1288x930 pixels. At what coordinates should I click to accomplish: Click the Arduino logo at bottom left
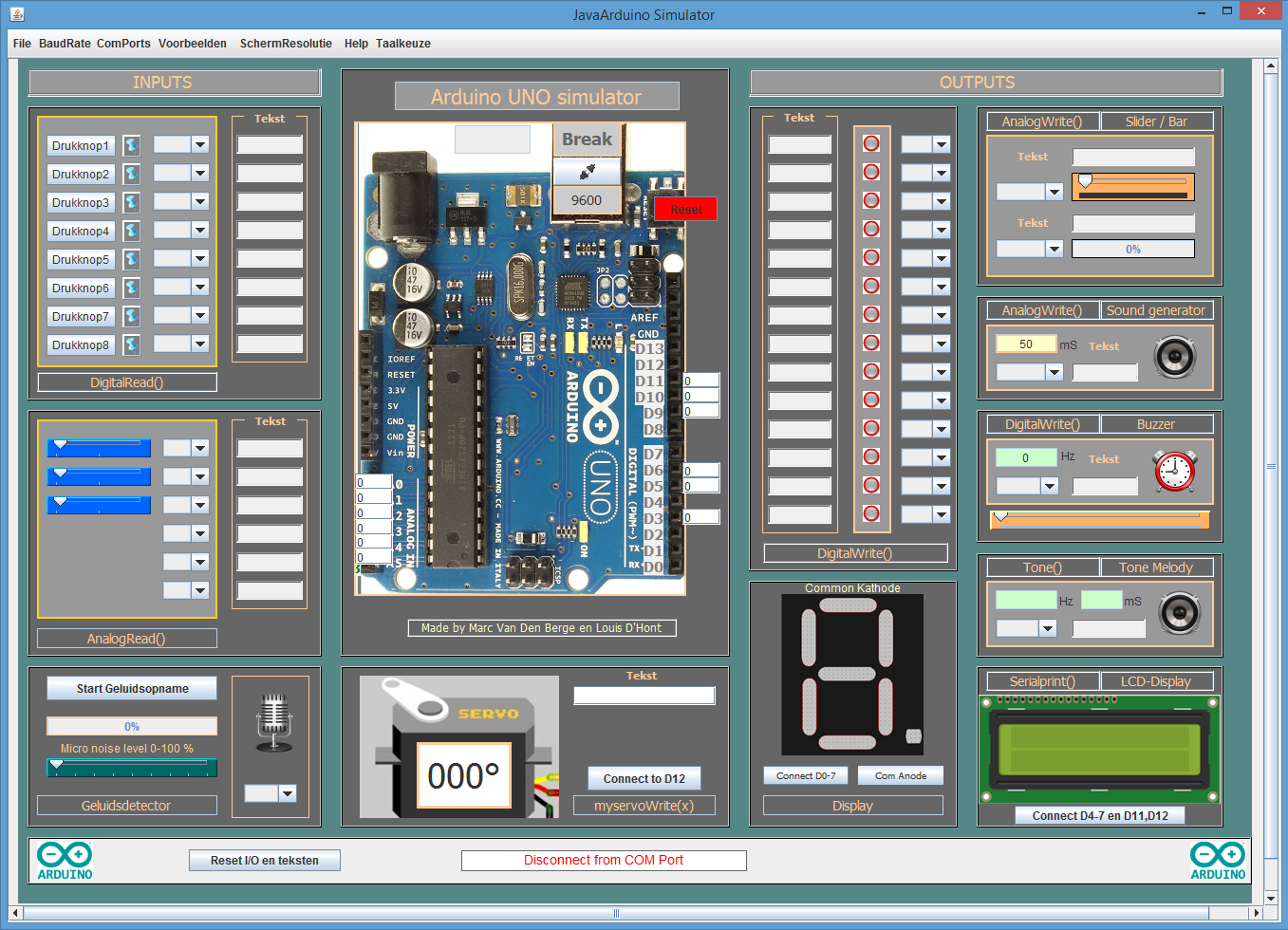coord(65,861)
